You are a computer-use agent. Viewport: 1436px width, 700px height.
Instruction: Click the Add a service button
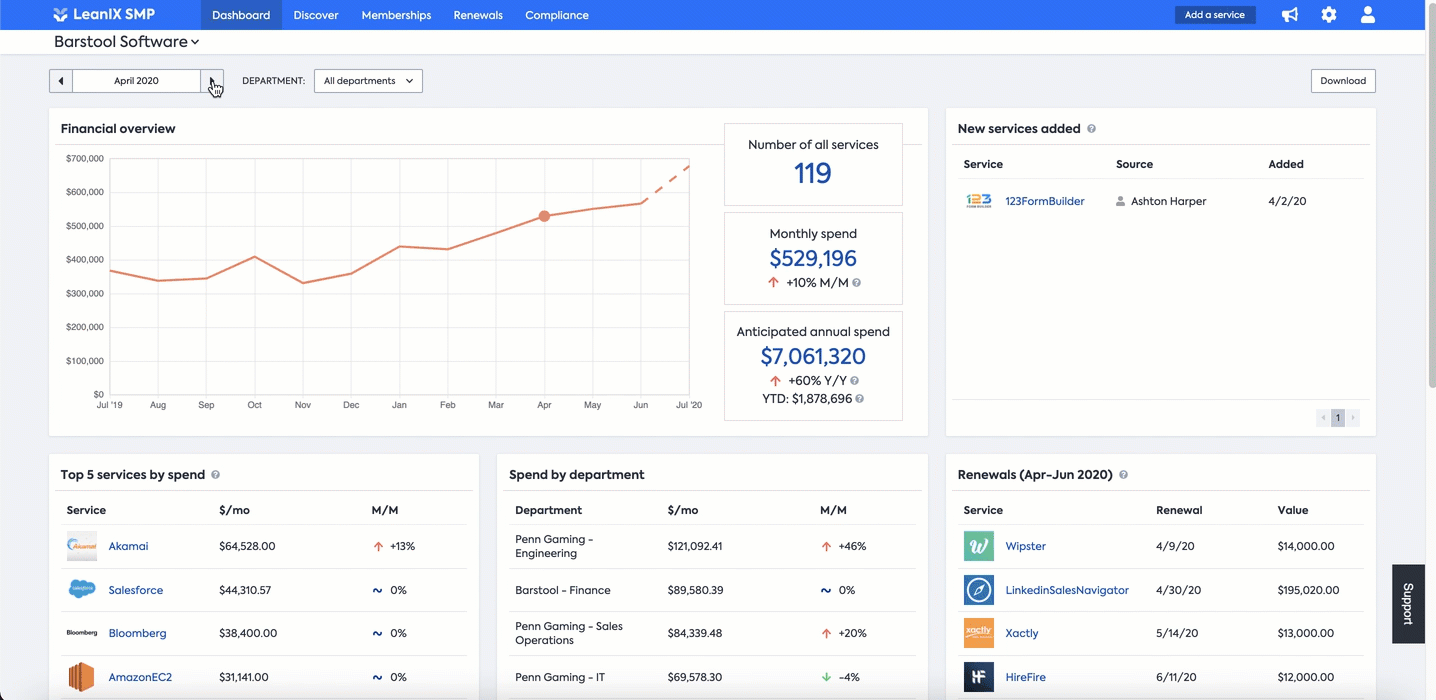point(1215,15)
